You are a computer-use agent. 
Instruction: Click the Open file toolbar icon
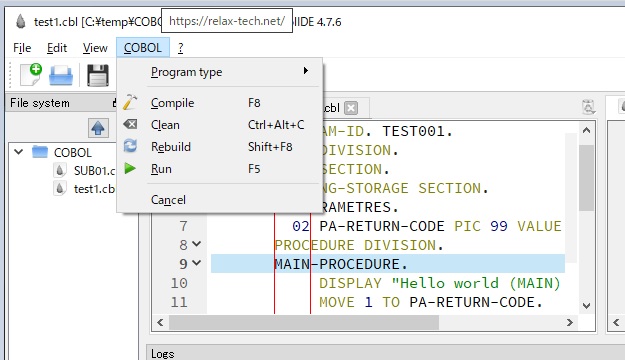pos(61,75)
